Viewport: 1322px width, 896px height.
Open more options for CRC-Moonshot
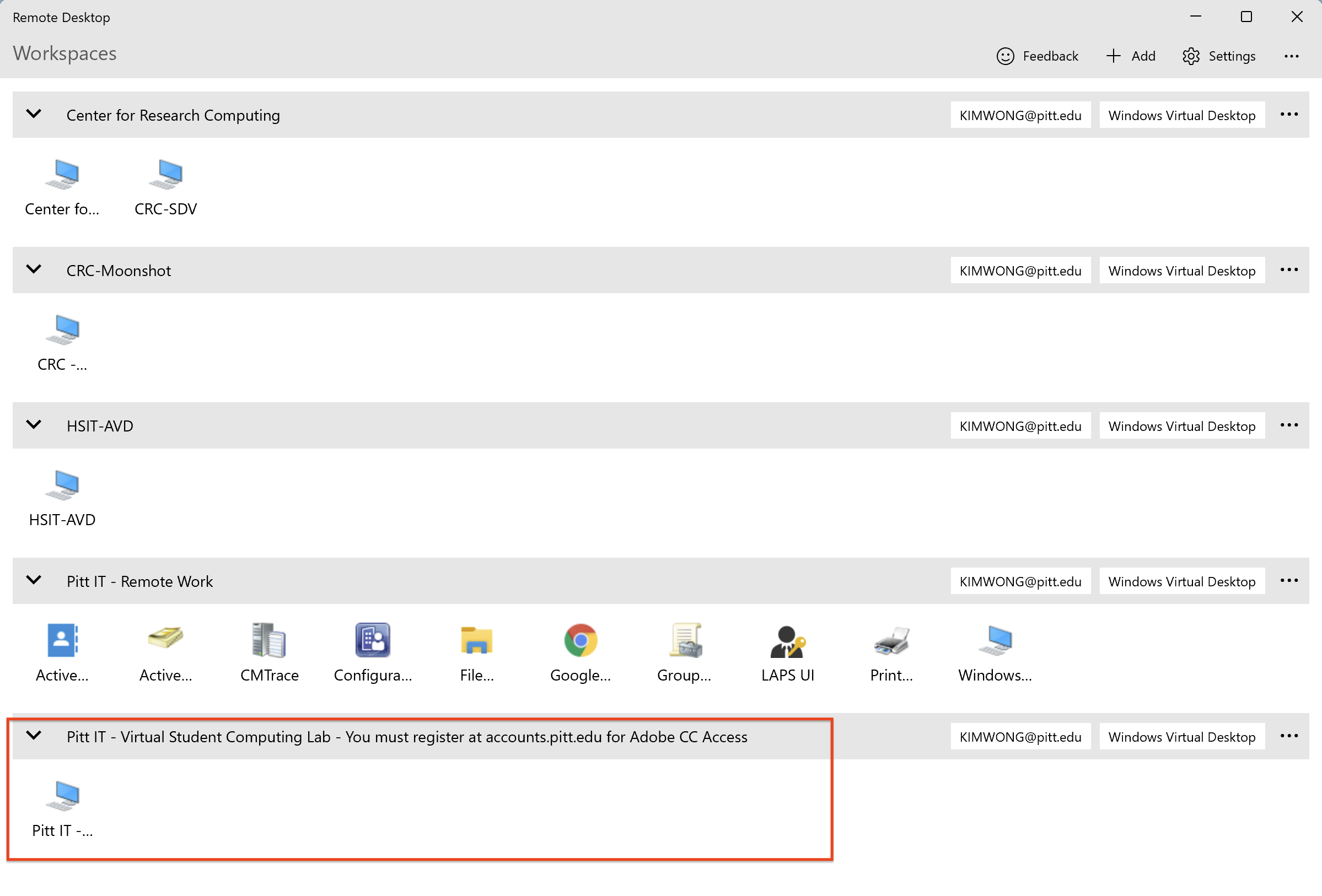pyautogui.click(x=1288, y=269)
